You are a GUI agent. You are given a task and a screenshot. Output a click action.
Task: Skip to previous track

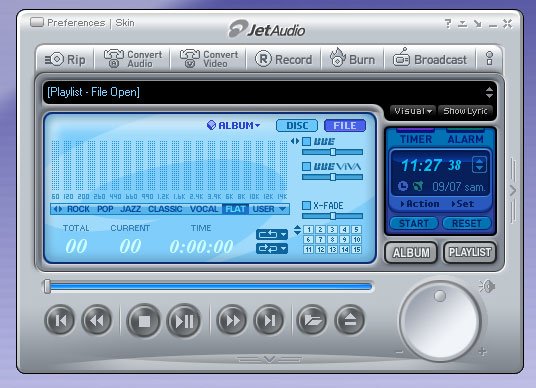(x=60, y=320)
